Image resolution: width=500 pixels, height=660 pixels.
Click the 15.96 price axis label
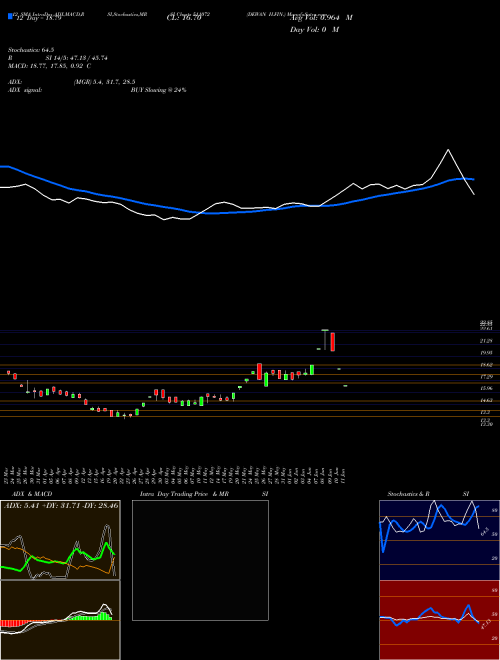coord(486,388)
